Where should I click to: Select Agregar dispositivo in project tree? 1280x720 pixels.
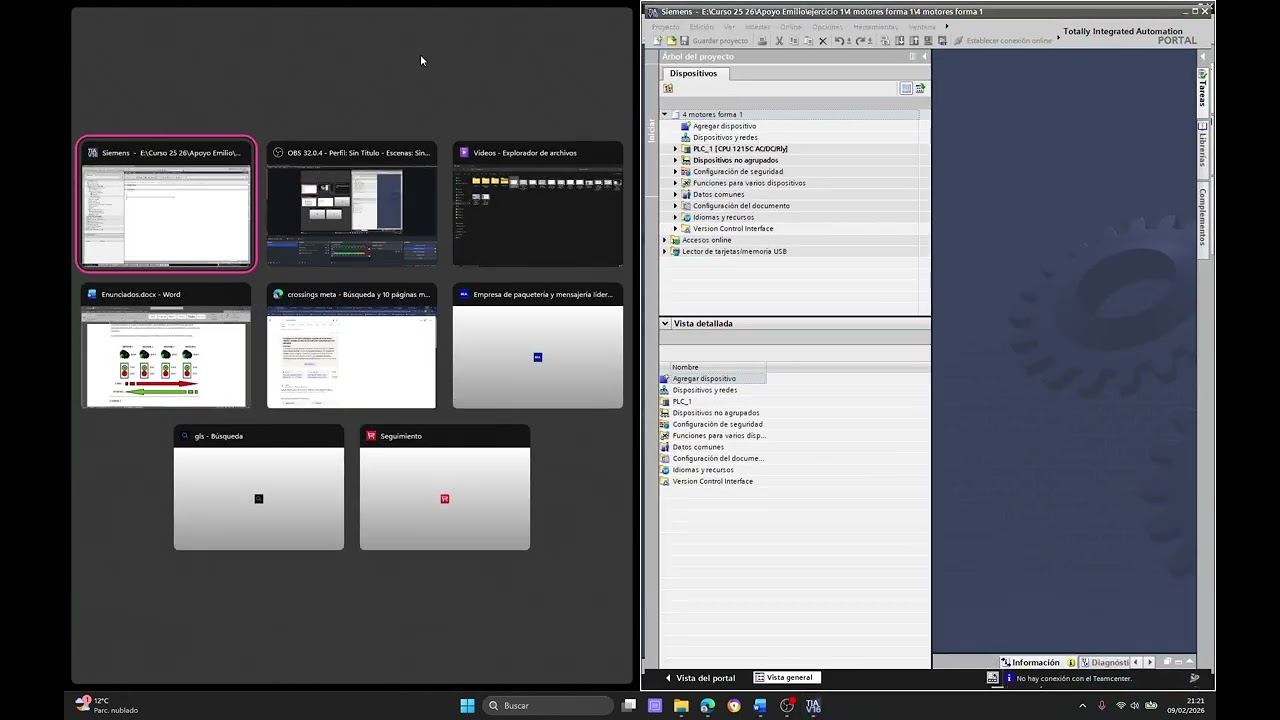tap(724, 126)
